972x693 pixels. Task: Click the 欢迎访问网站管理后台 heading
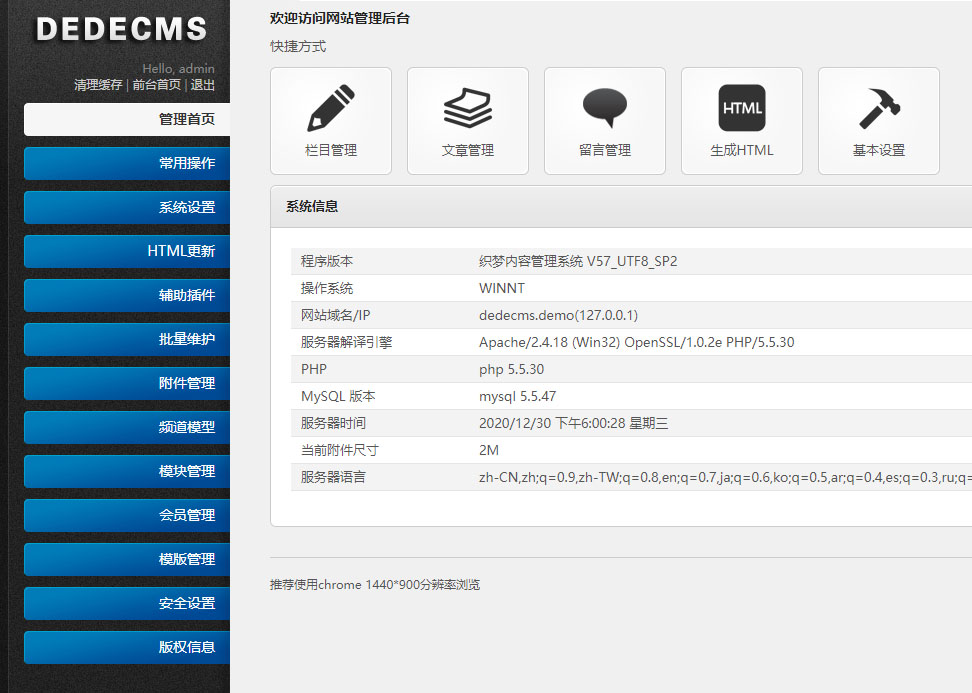[340, 19]
